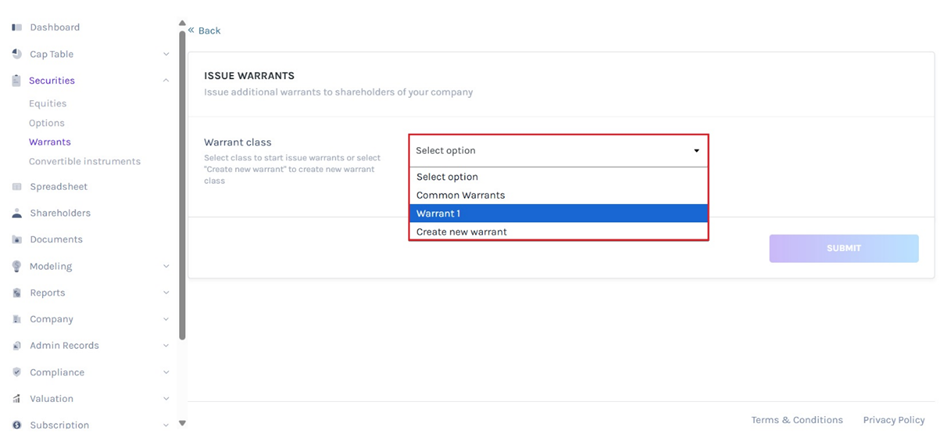Viewport: 940px width, 438px height.
Task: Click the Cap Table pie chart icon
Action: (17, 54)
